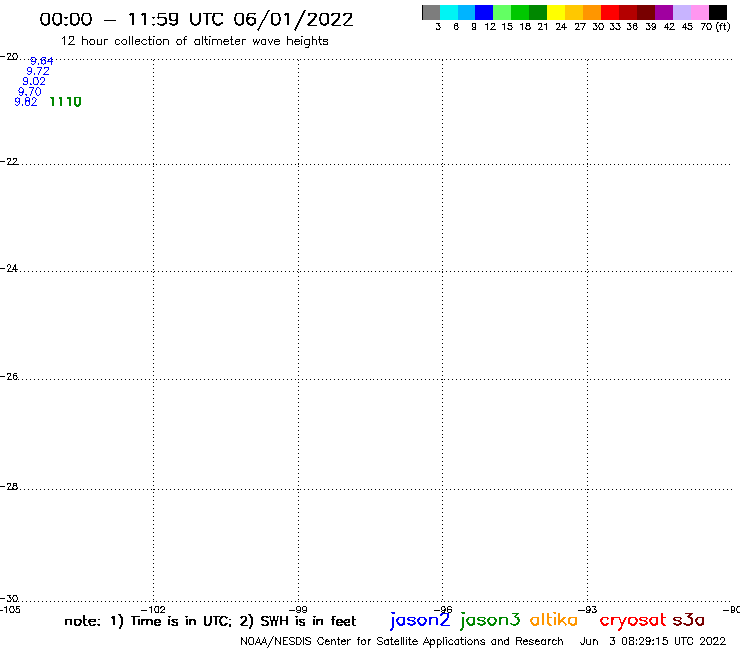The image size is (740, 650).
Task: Click the -26 latitude axis label
Action: coord(9,376)
